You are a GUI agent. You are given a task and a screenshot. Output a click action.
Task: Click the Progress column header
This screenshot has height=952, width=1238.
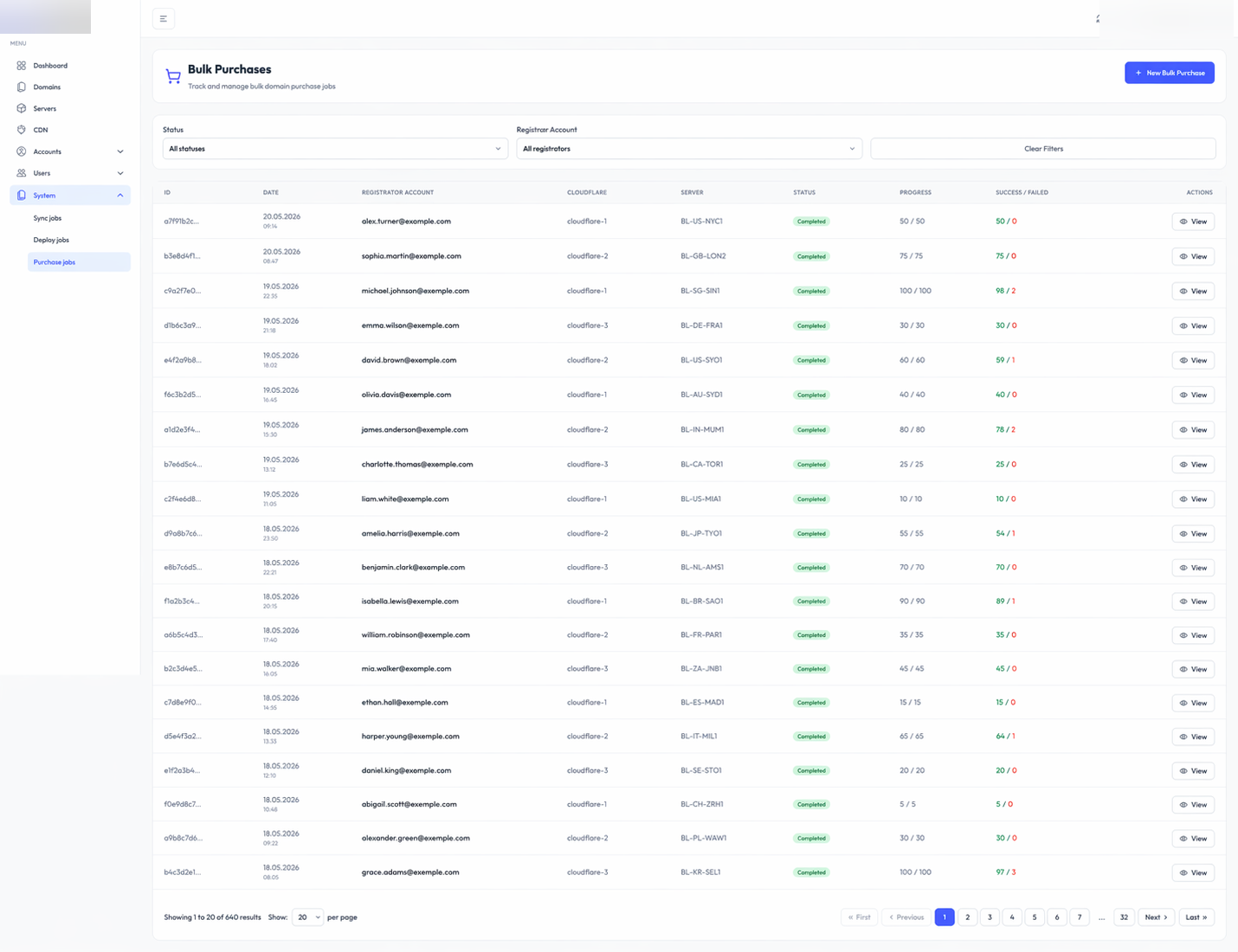pos(915,192)
